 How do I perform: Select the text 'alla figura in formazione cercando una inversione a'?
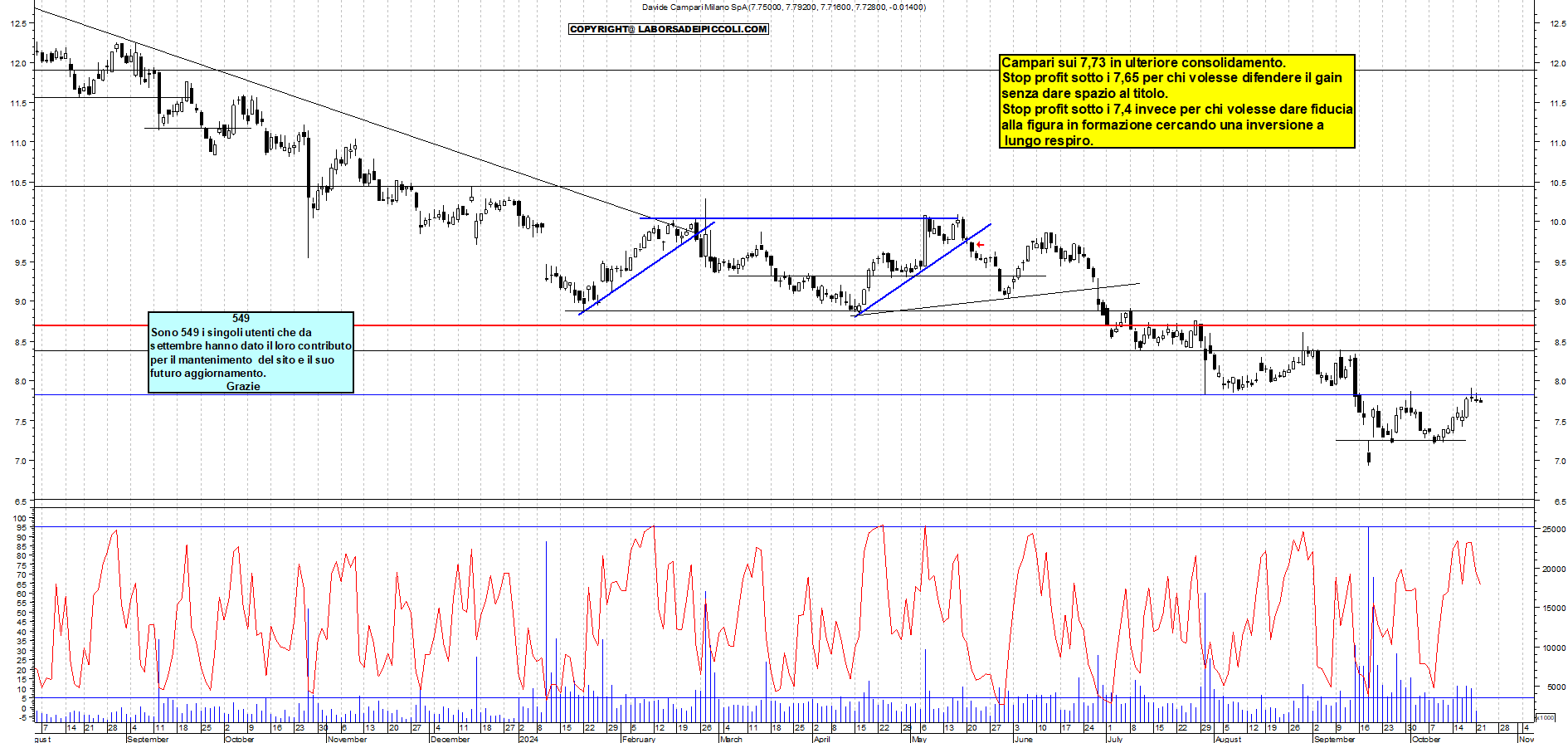click(x=1162, y=125)
